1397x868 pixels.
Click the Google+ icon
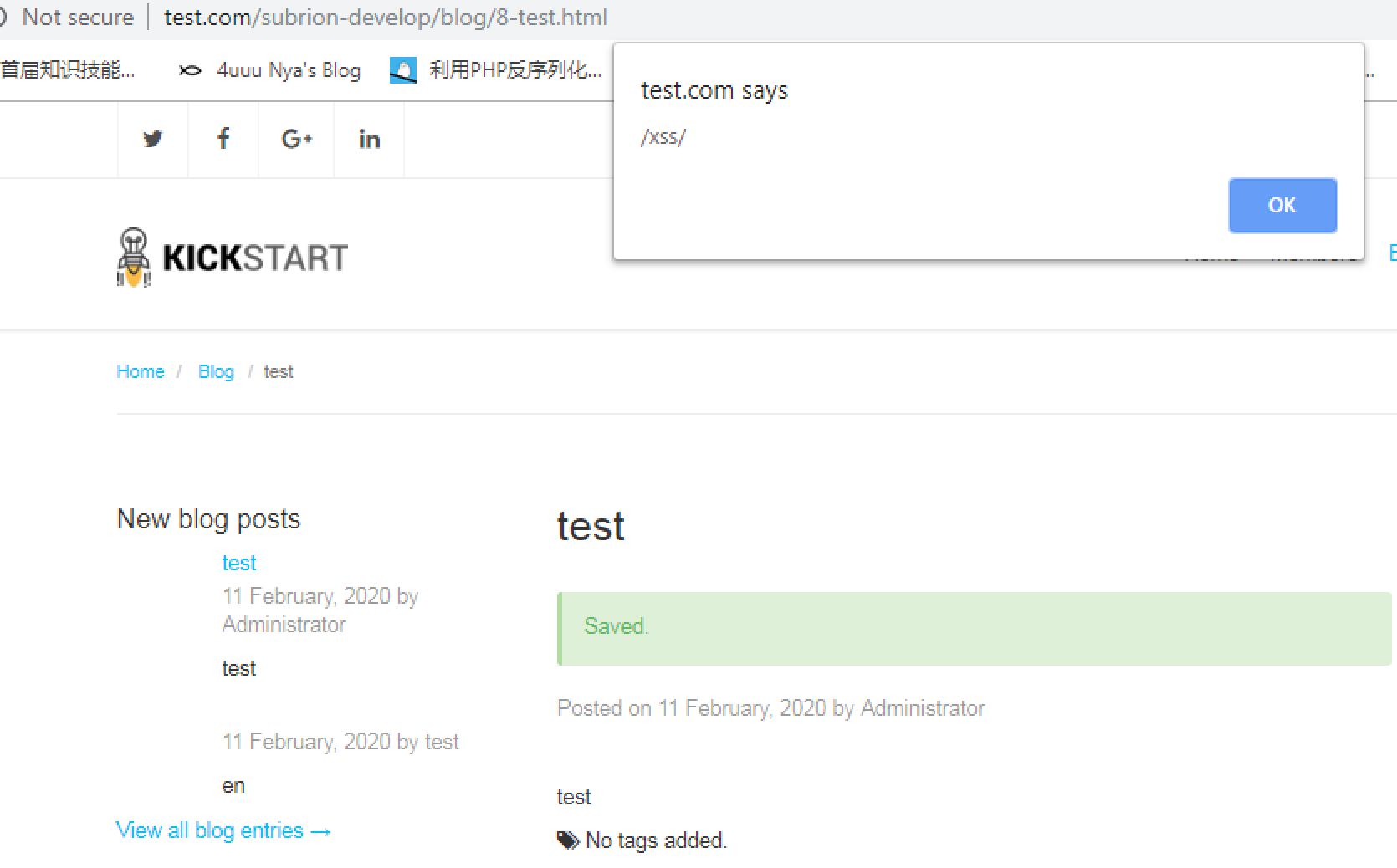(296, 139)
